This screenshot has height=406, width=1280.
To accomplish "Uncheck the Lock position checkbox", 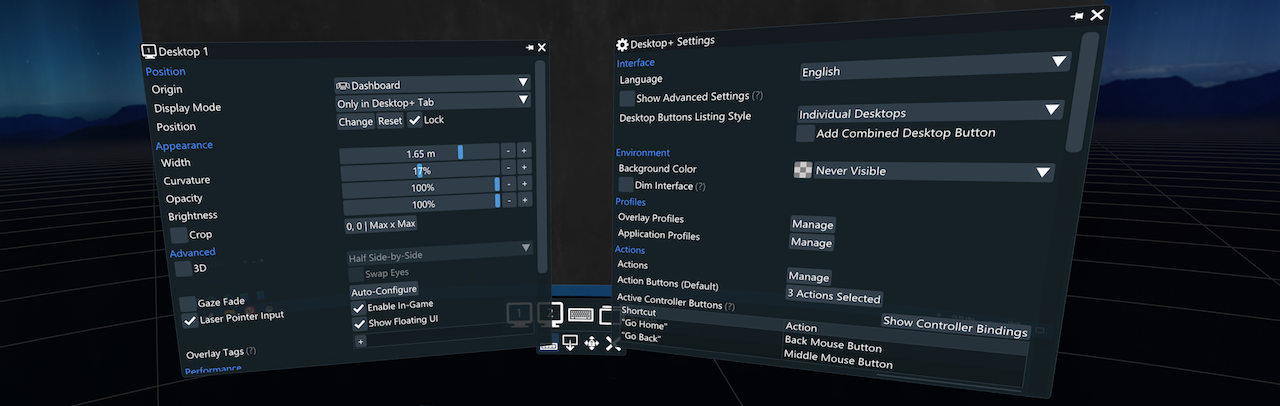I will tap(415, 120).
